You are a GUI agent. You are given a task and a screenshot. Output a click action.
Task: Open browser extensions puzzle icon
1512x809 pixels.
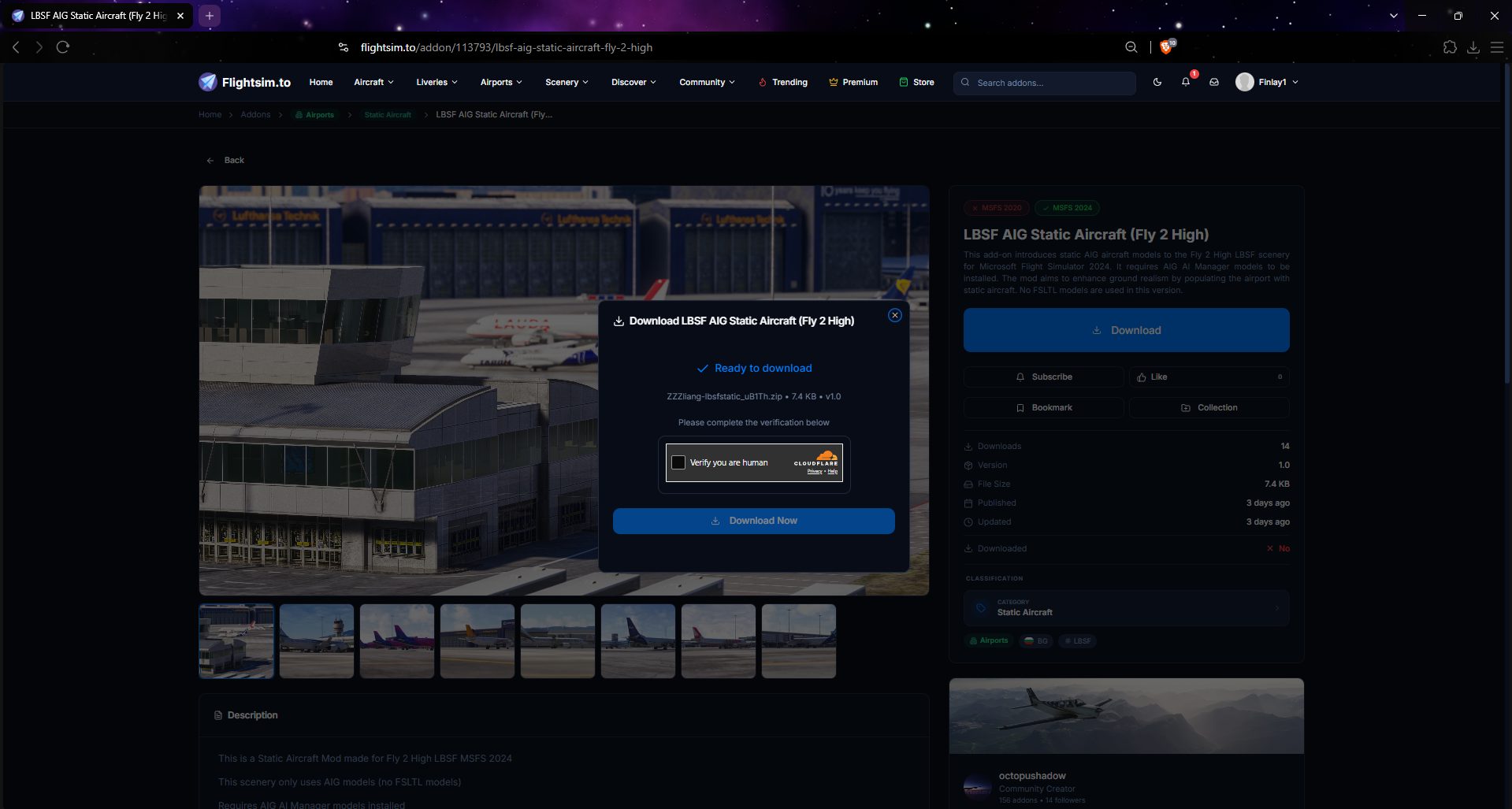point(1450,47)
